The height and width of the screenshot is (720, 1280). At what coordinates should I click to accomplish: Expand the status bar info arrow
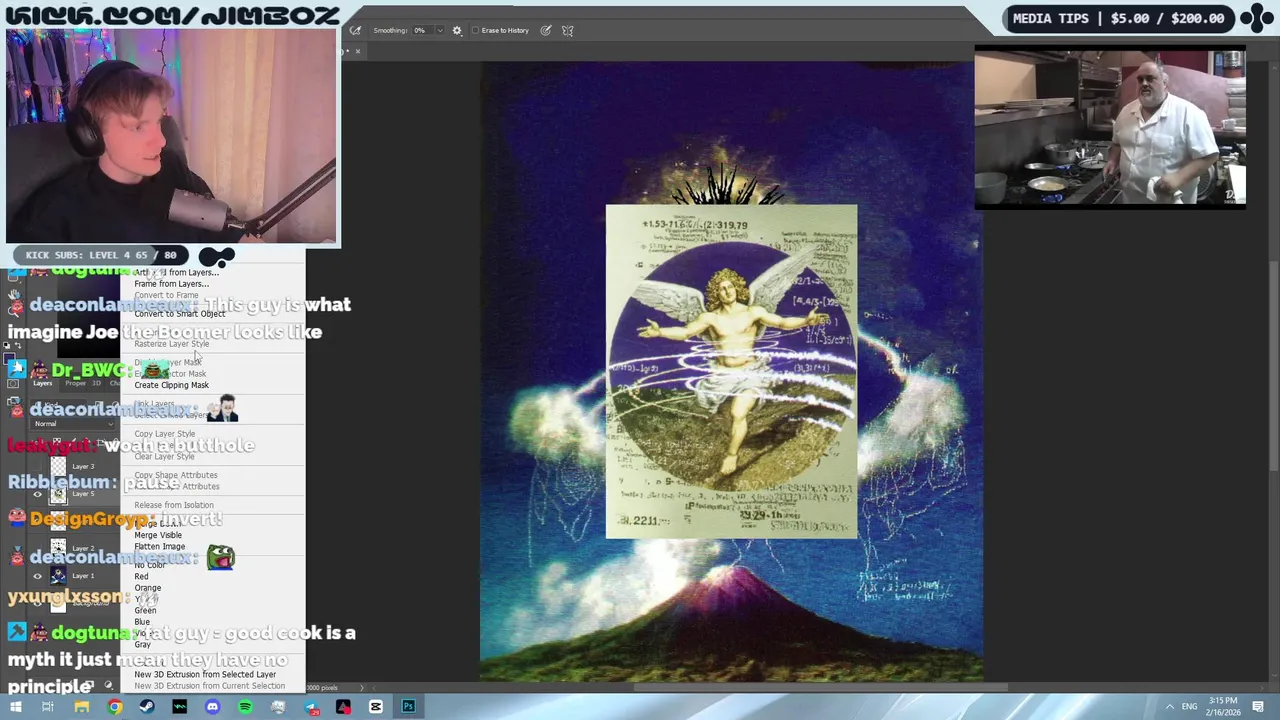pyautogui.click(x=363, y=687)
